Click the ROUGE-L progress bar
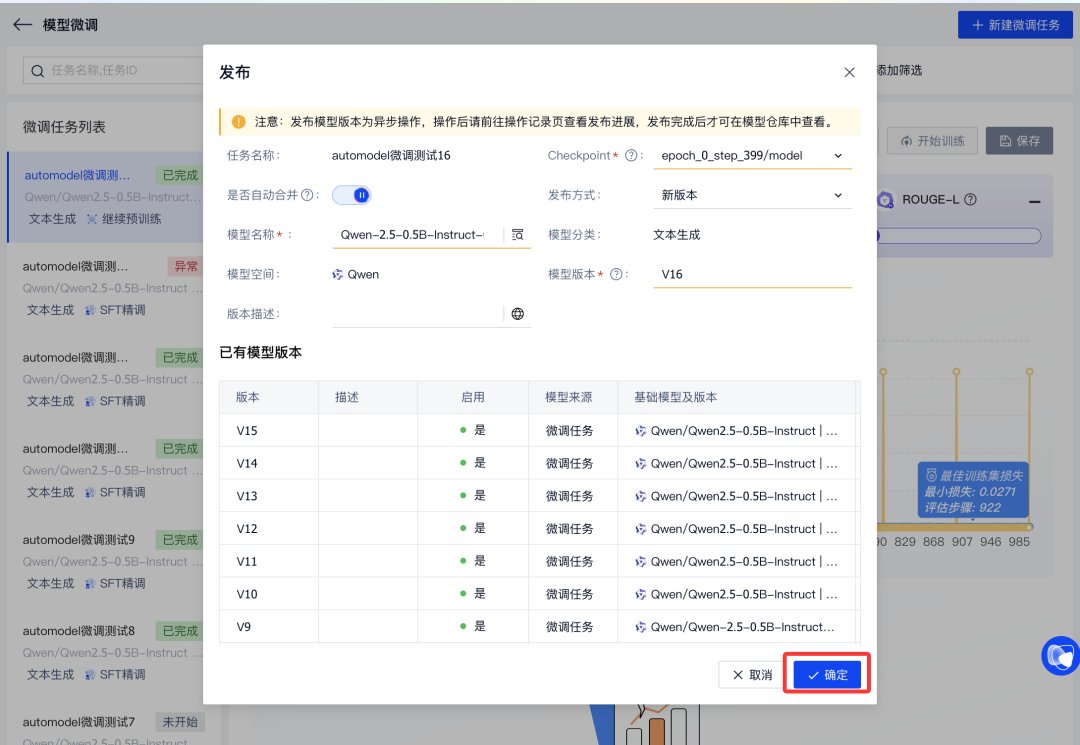The width and height of the screenshot is (1080, 745). (x=959, y=236)
